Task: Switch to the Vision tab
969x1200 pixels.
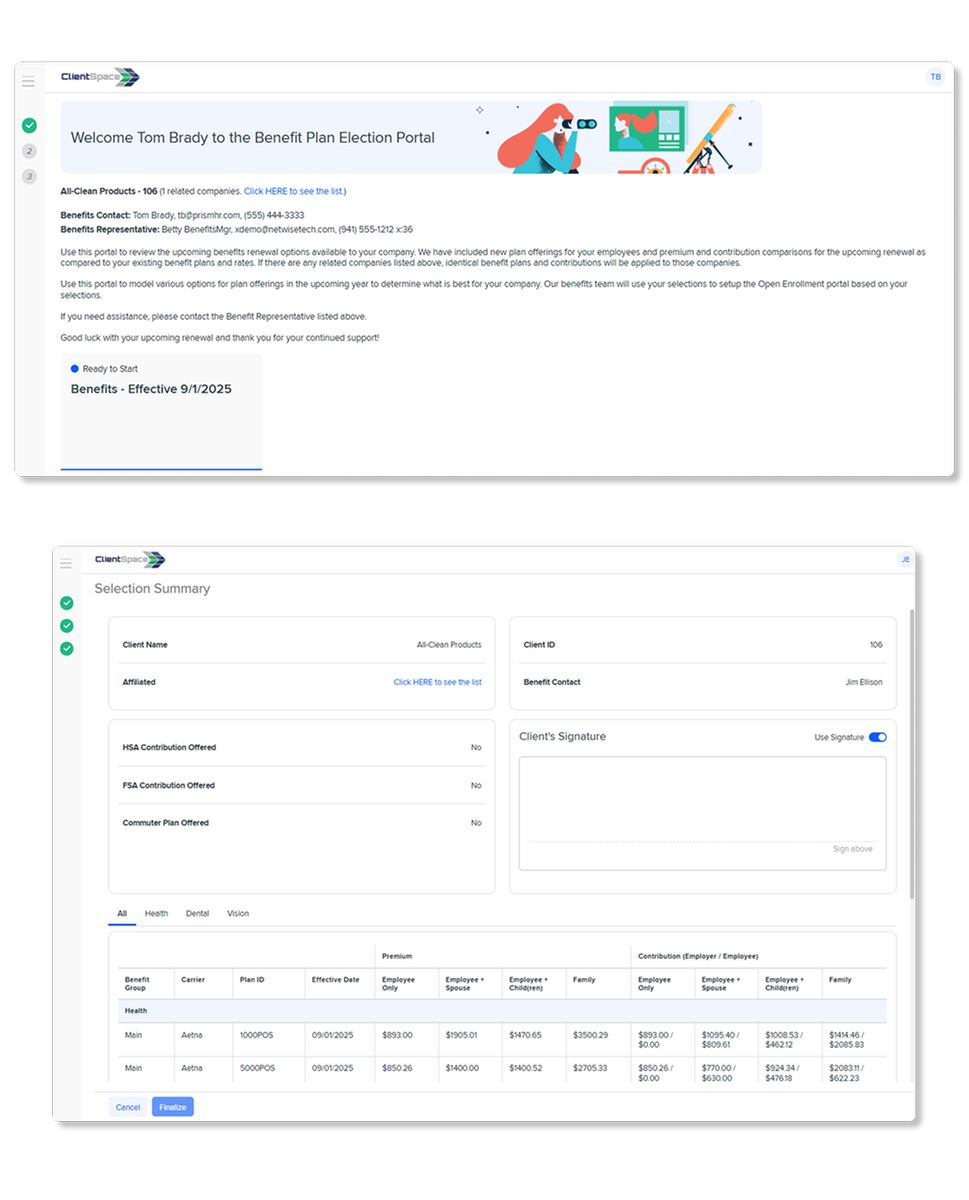Action: pyautogui.click(x=237, y=913)
